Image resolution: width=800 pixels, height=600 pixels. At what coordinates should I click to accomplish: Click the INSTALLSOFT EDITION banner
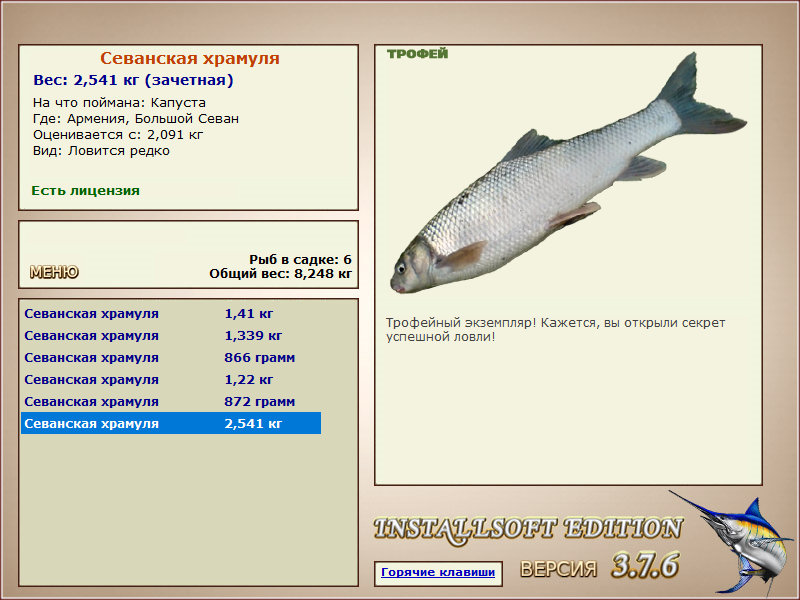tap(528, 529)
